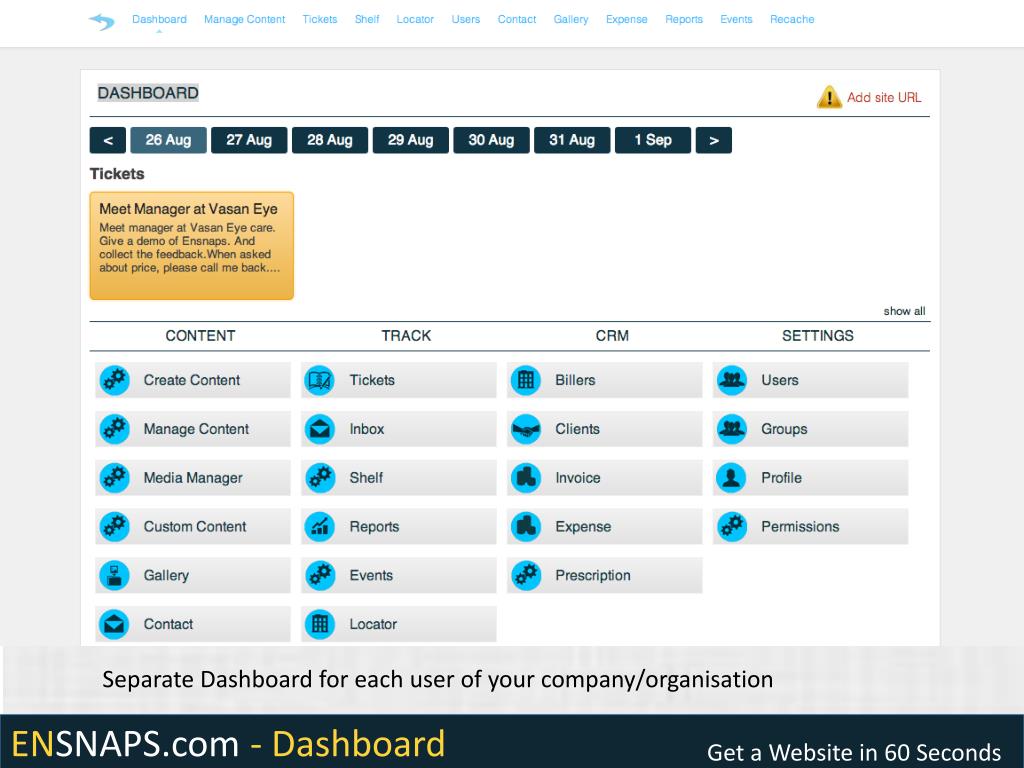The image size is (1024, 768).
Task: Click the Groups label
Action: (x=784, y=429)
